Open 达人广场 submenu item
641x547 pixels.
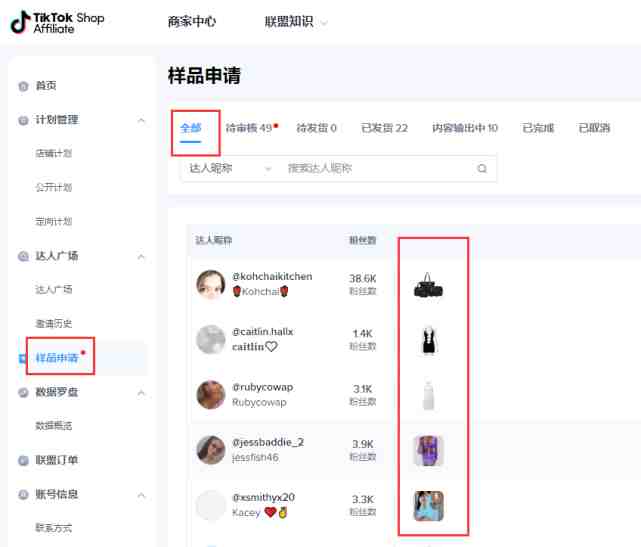coord(54,289)
